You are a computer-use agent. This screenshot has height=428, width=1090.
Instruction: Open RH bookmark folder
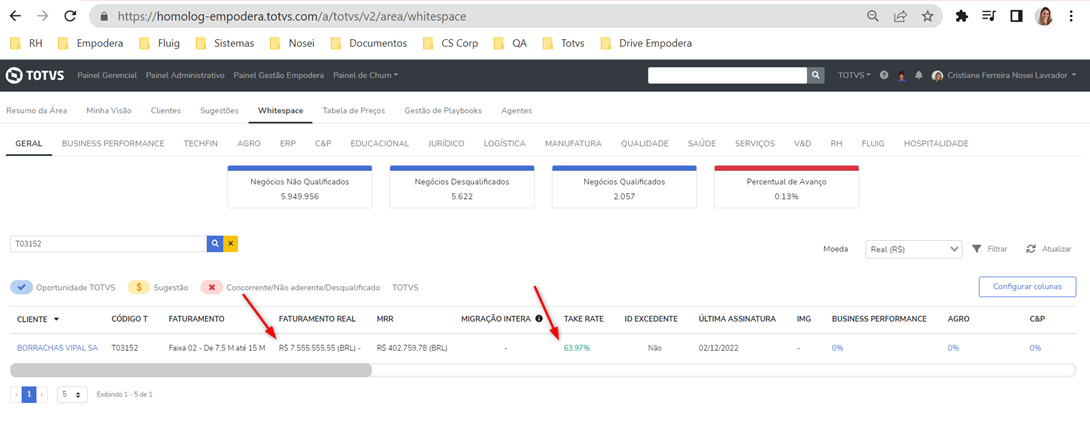tap(27, 43)
